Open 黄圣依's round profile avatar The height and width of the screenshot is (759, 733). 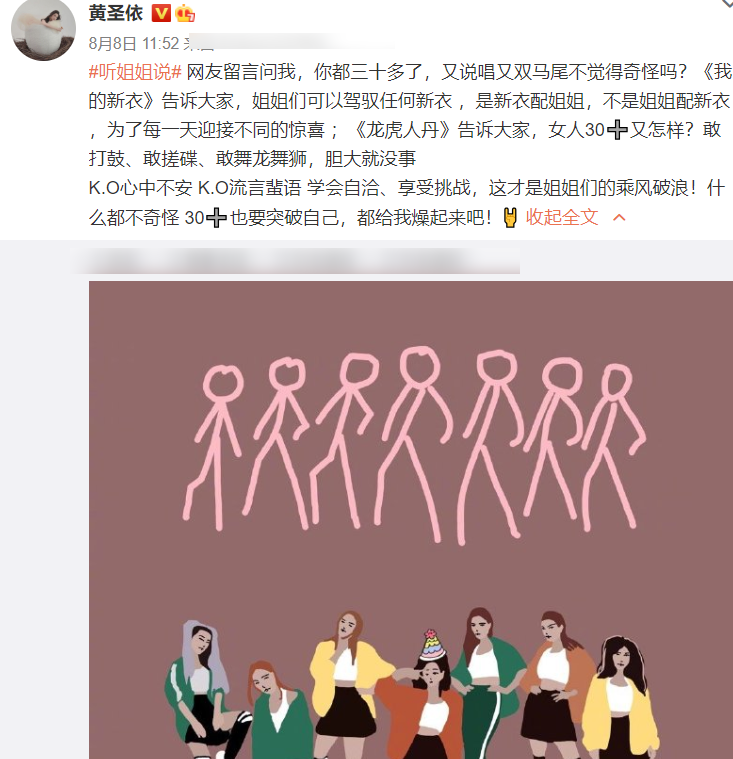[44, 29]
